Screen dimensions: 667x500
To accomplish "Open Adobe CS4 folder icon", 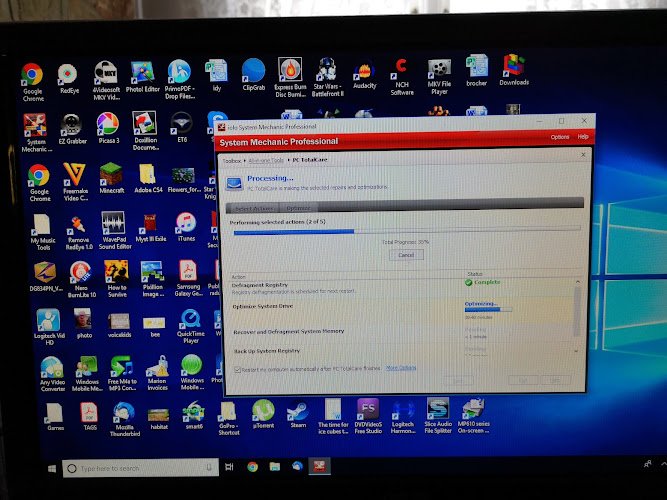I will coord(148,179).
